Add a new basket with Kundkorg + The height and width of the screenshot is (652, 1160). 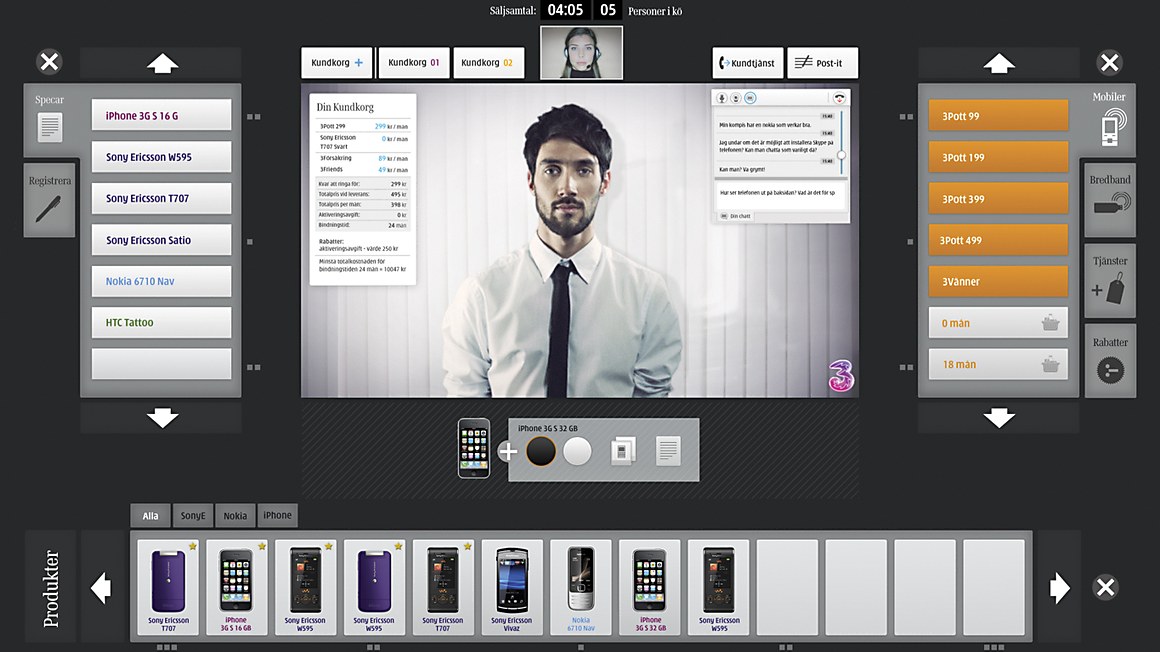coord(337,63)
